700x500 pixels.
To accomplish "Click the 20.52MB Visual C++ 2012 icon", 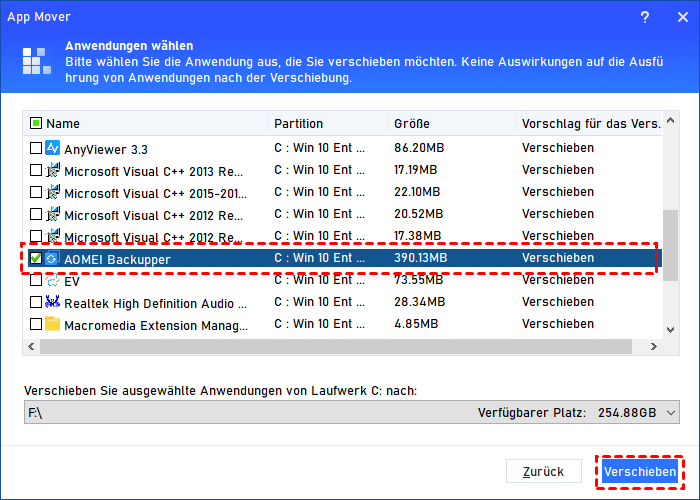I will (52, 213).
